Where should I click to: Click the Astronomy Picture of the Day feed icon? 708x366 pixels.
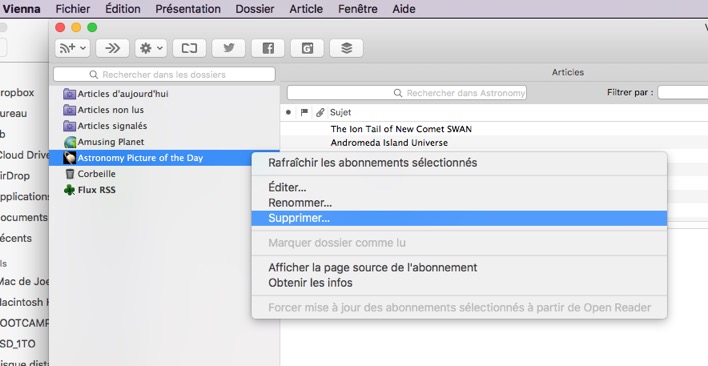tap(70, 158)
